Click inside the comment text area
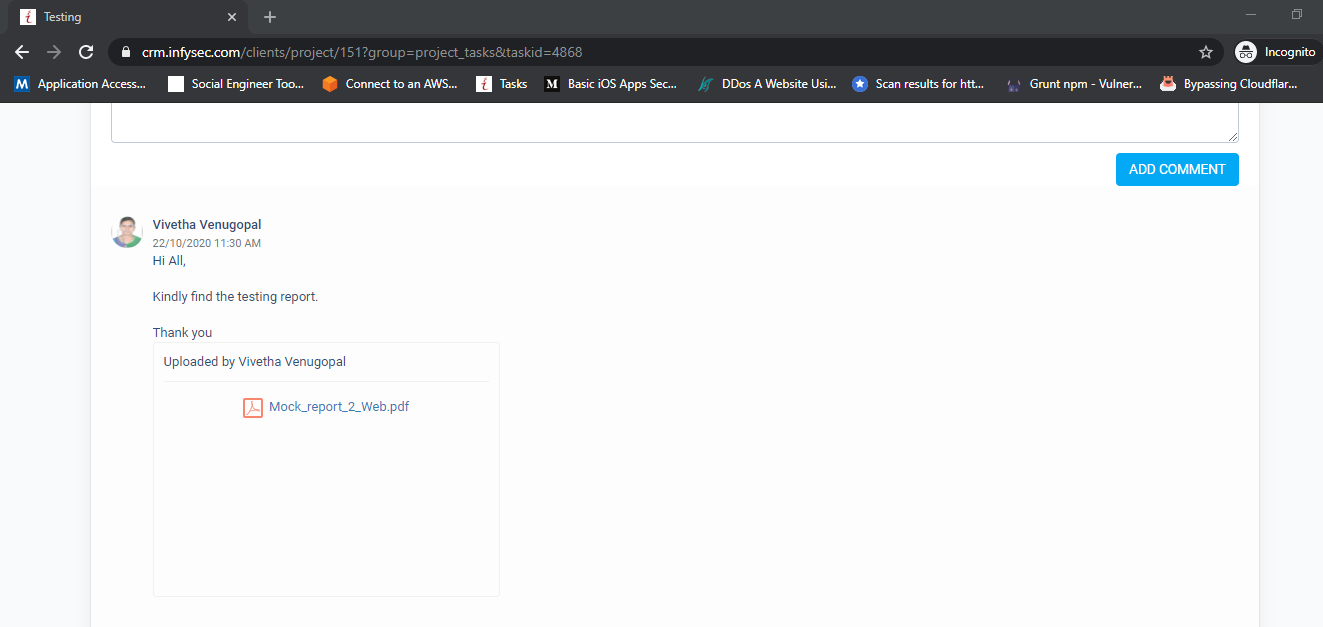This screenshot has height=627, width=1323. click(675, 124)
